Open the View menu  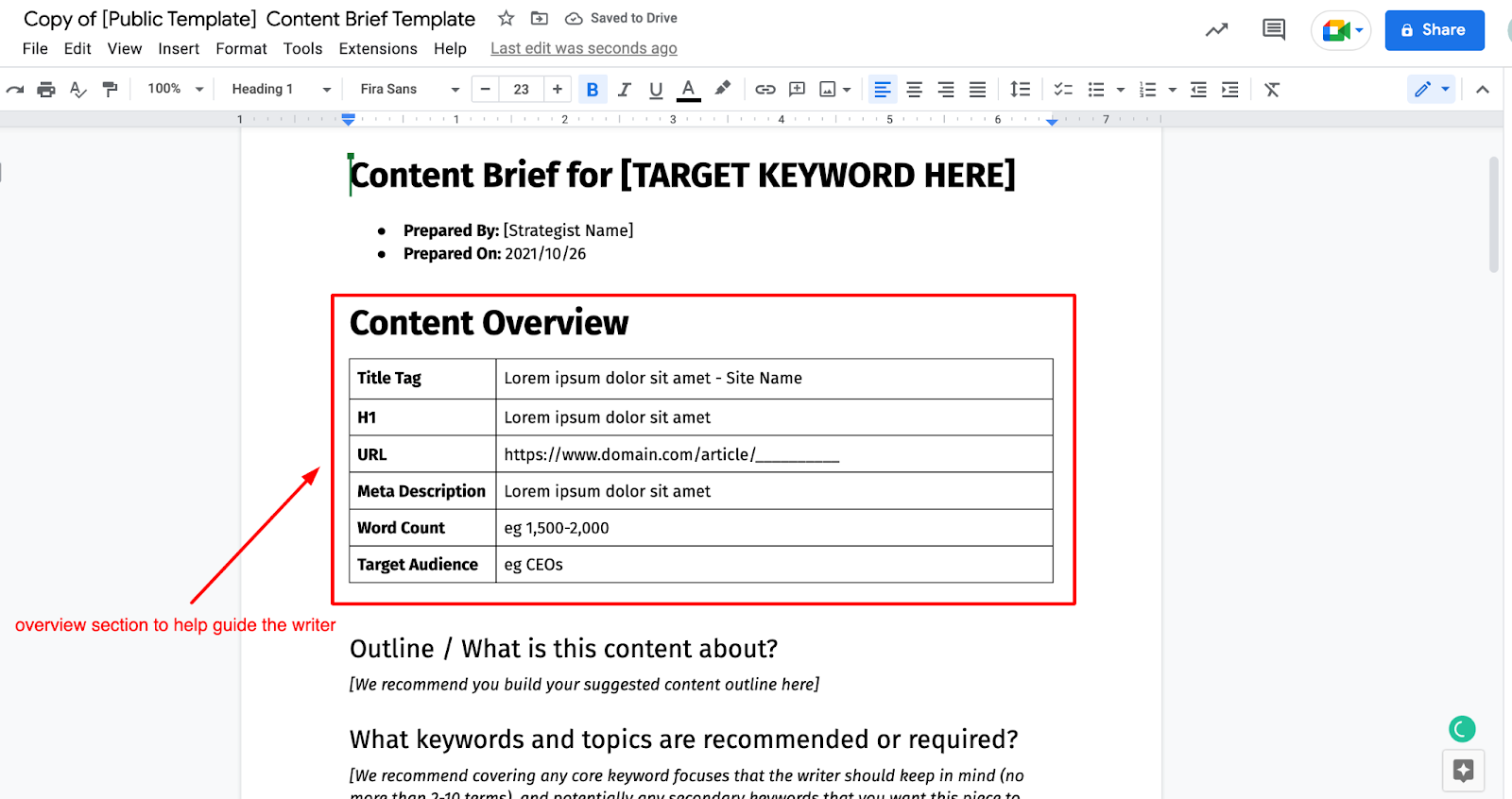coord(125,48)
